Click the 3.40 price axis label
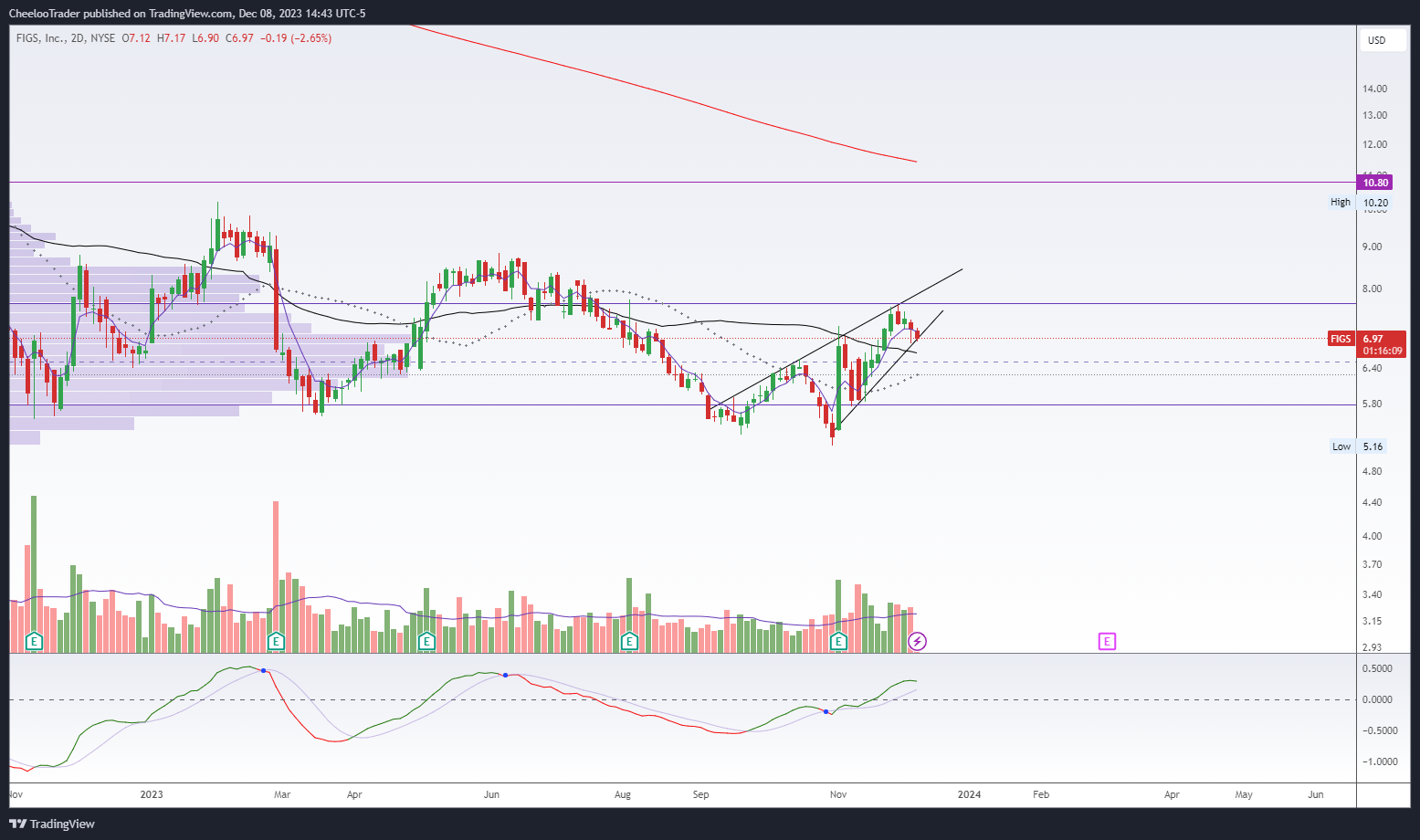This screenshot has height=840, width=1420. 1372,594
